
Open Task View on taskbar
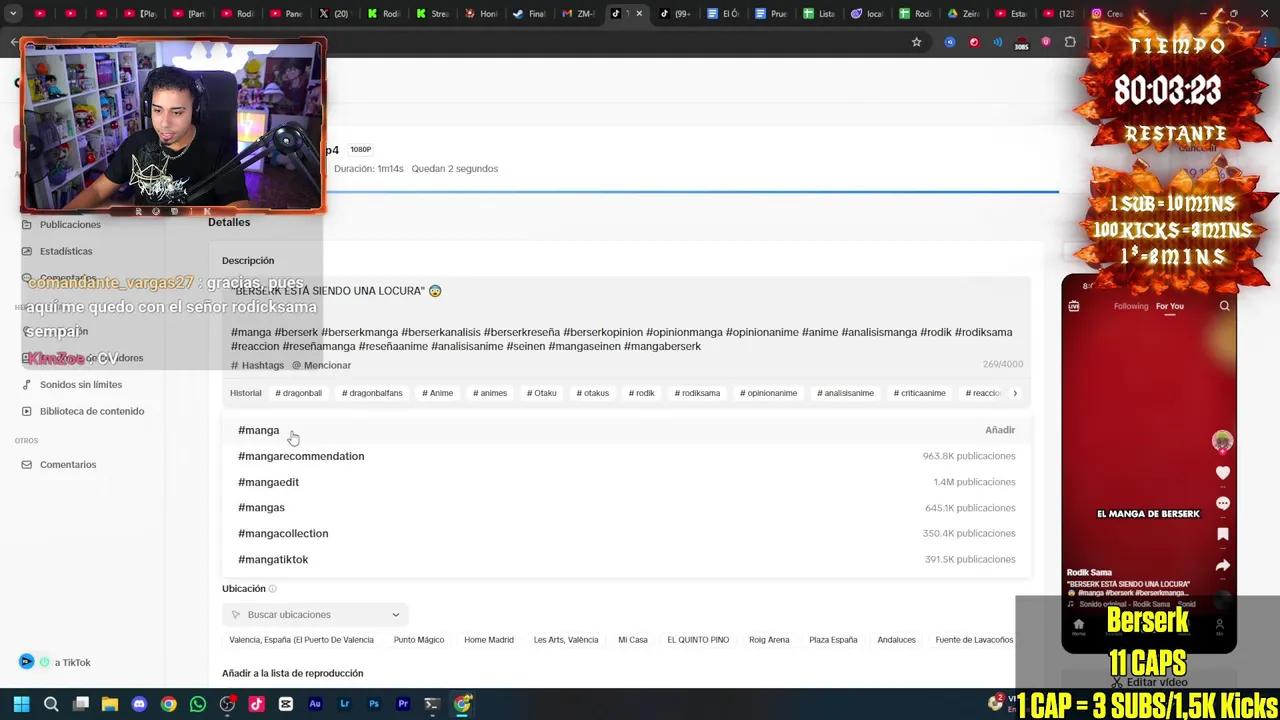(x=81, y=704)
